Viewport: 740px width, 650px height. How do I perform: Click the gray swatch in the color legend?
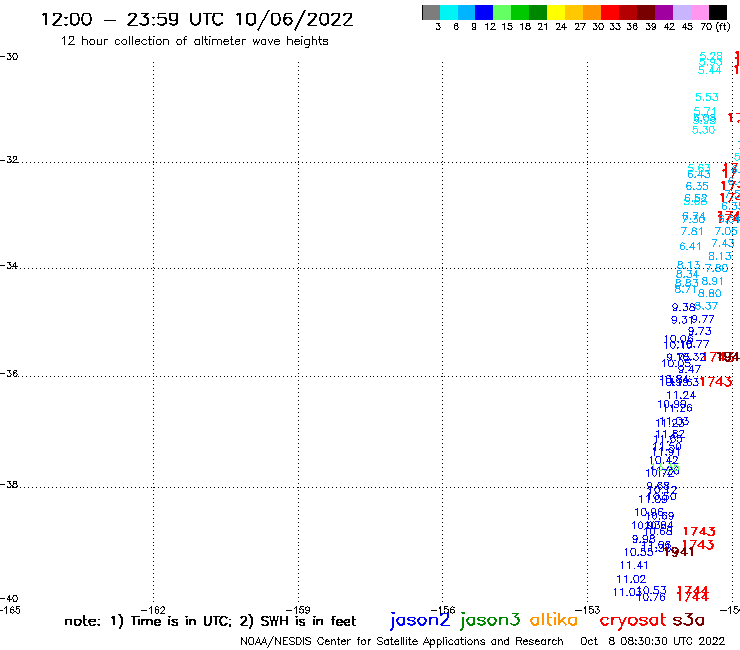(x=431, y=12)
